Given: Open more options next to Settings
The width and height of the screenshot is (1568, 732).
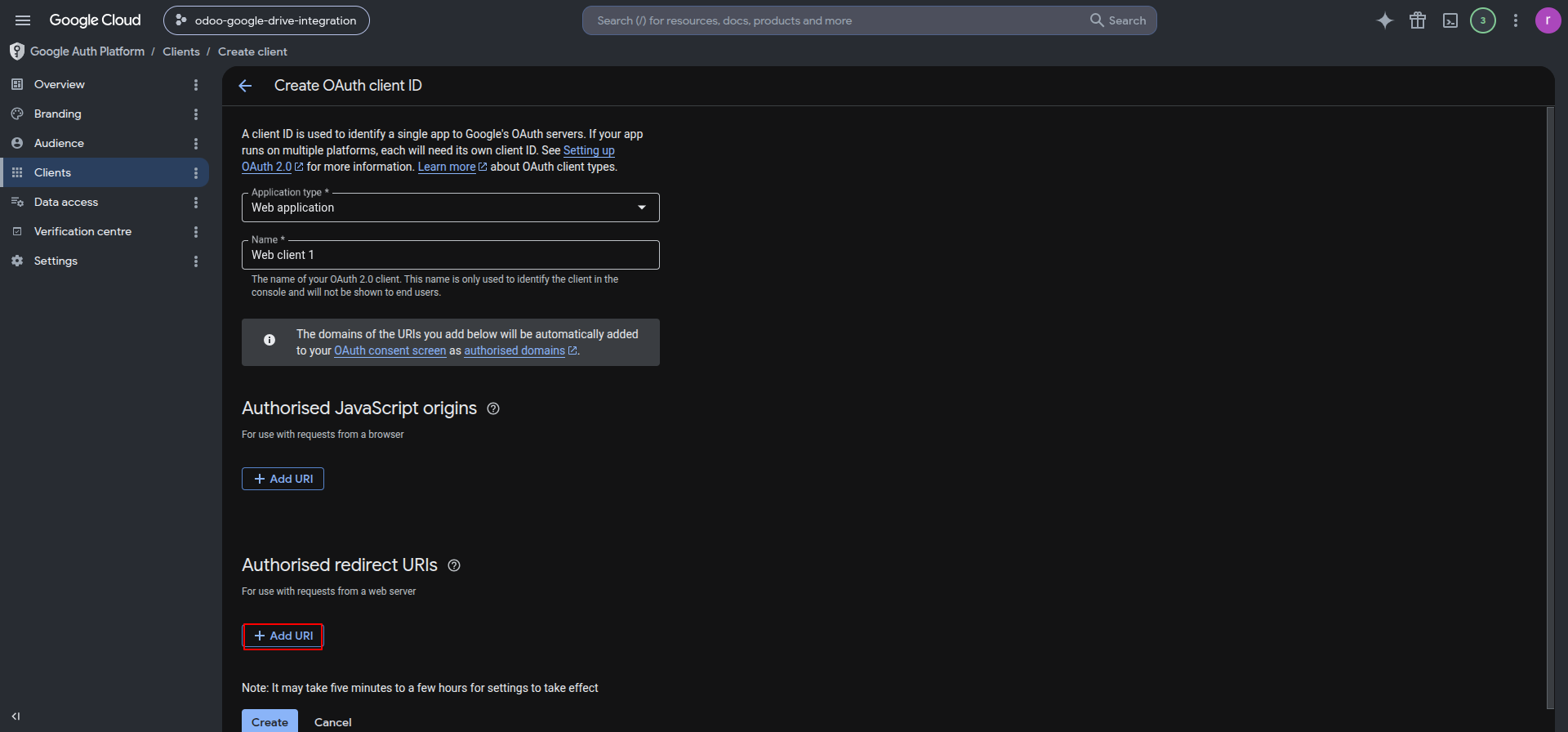Looking at the screenshot, I should pos(196,261).
